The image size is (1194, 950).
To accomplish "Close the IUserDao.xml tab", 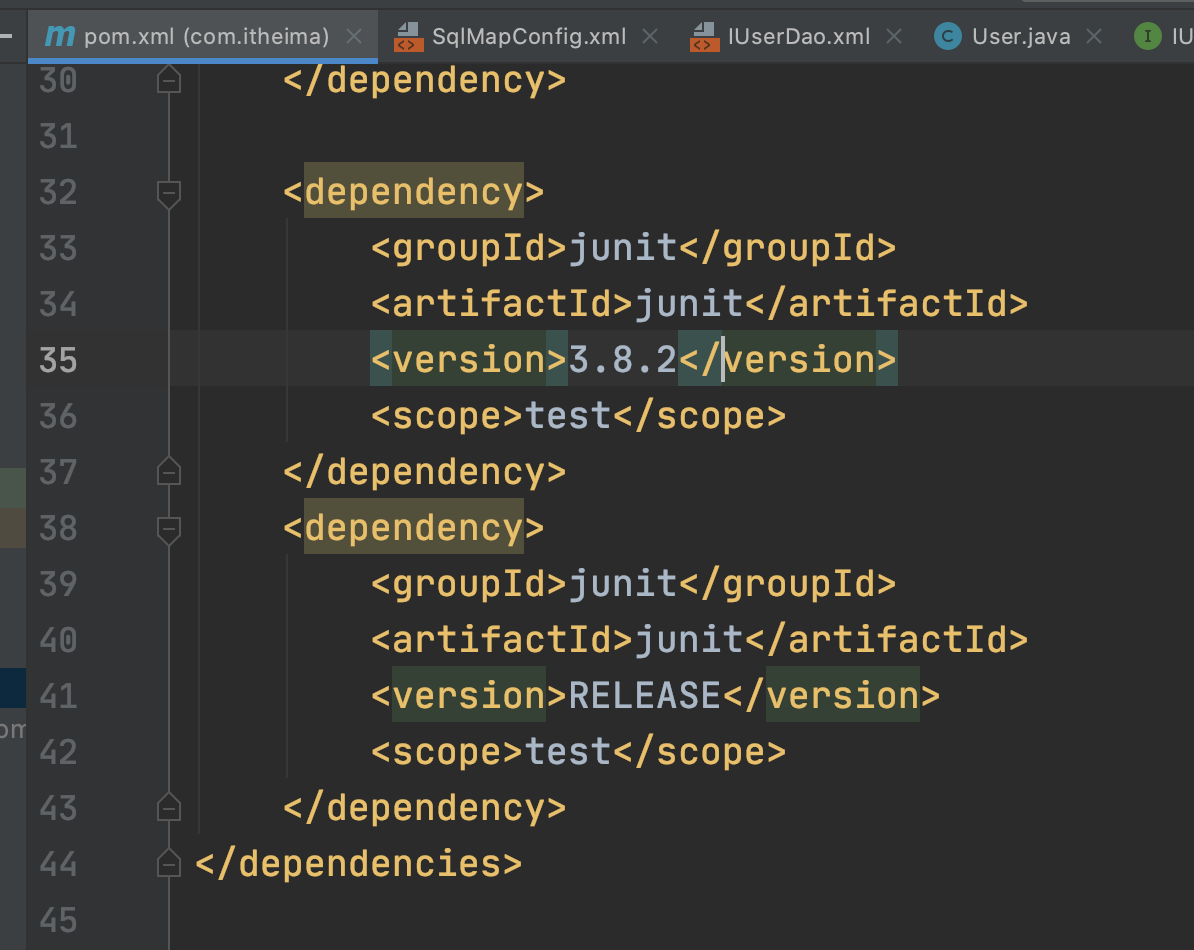I will (x=894, y=36).
